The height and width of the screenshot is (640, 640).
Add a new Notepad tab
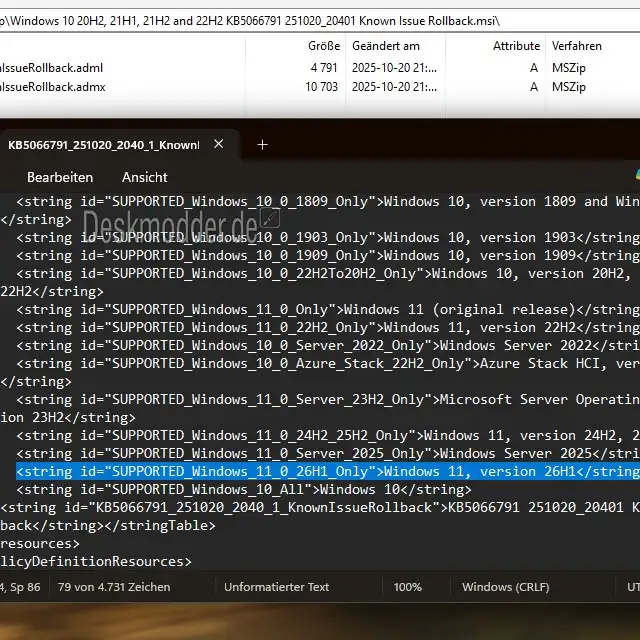click(x=262, y=144)
